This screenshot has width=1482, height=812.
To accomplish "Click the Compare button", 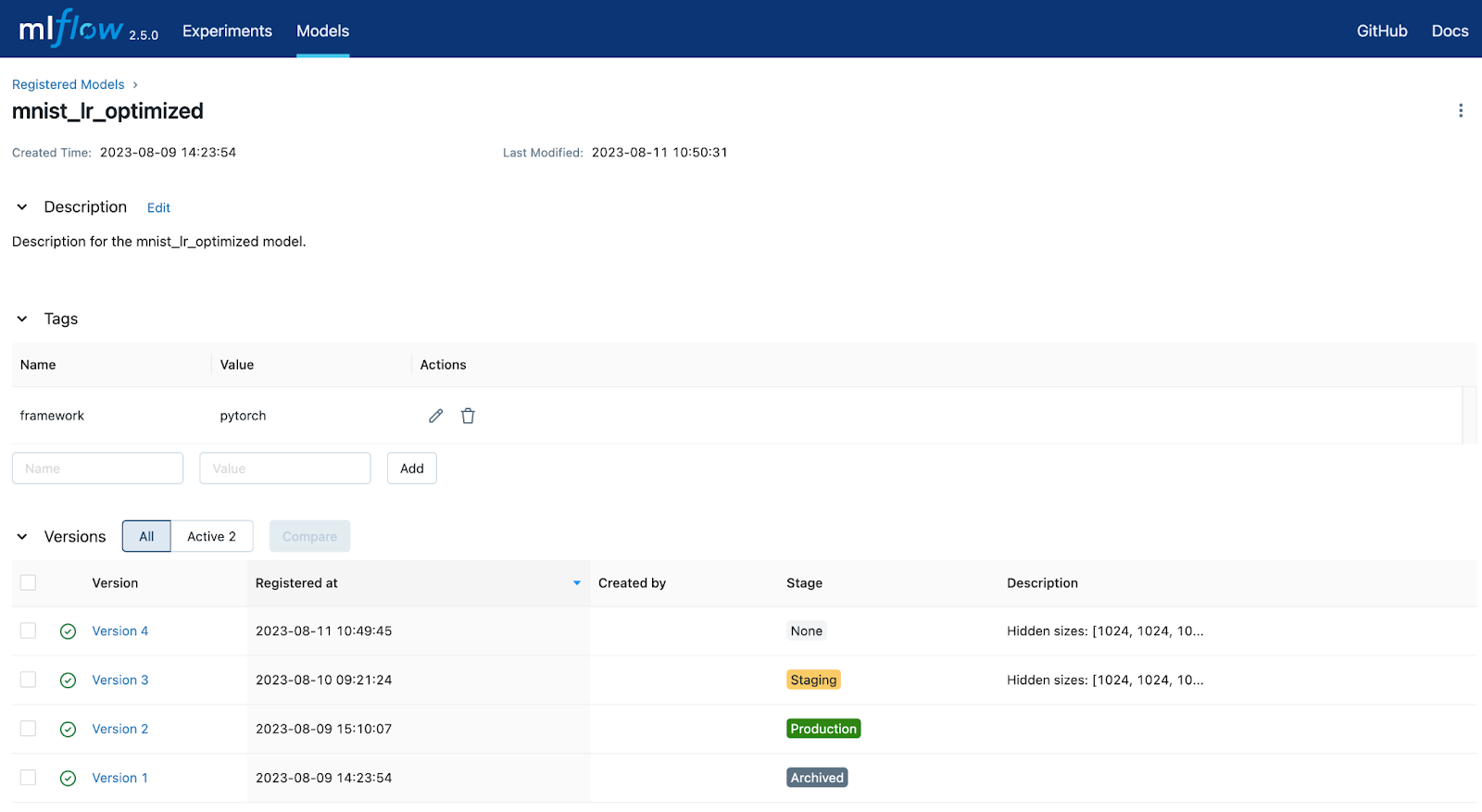I will point(309,536).
